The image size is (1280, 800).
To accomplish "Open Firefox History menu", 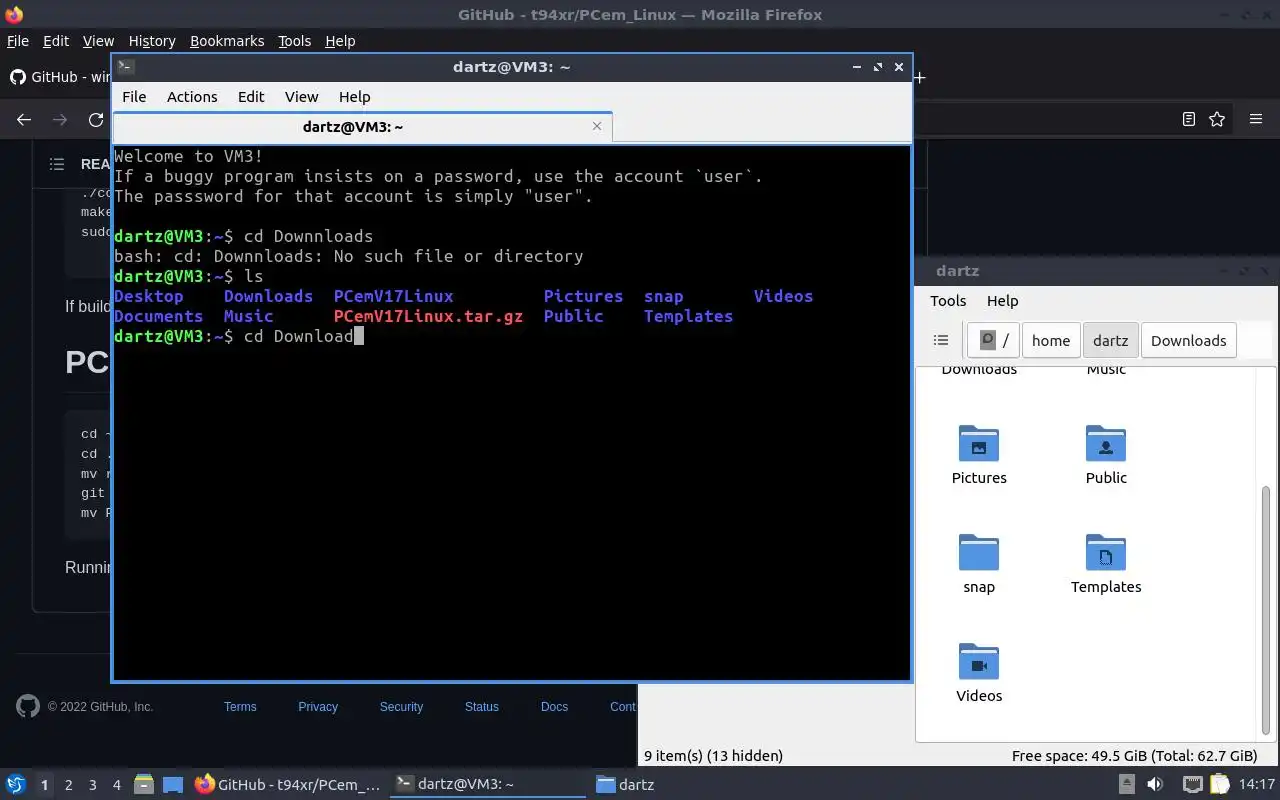I will [152, 41].
